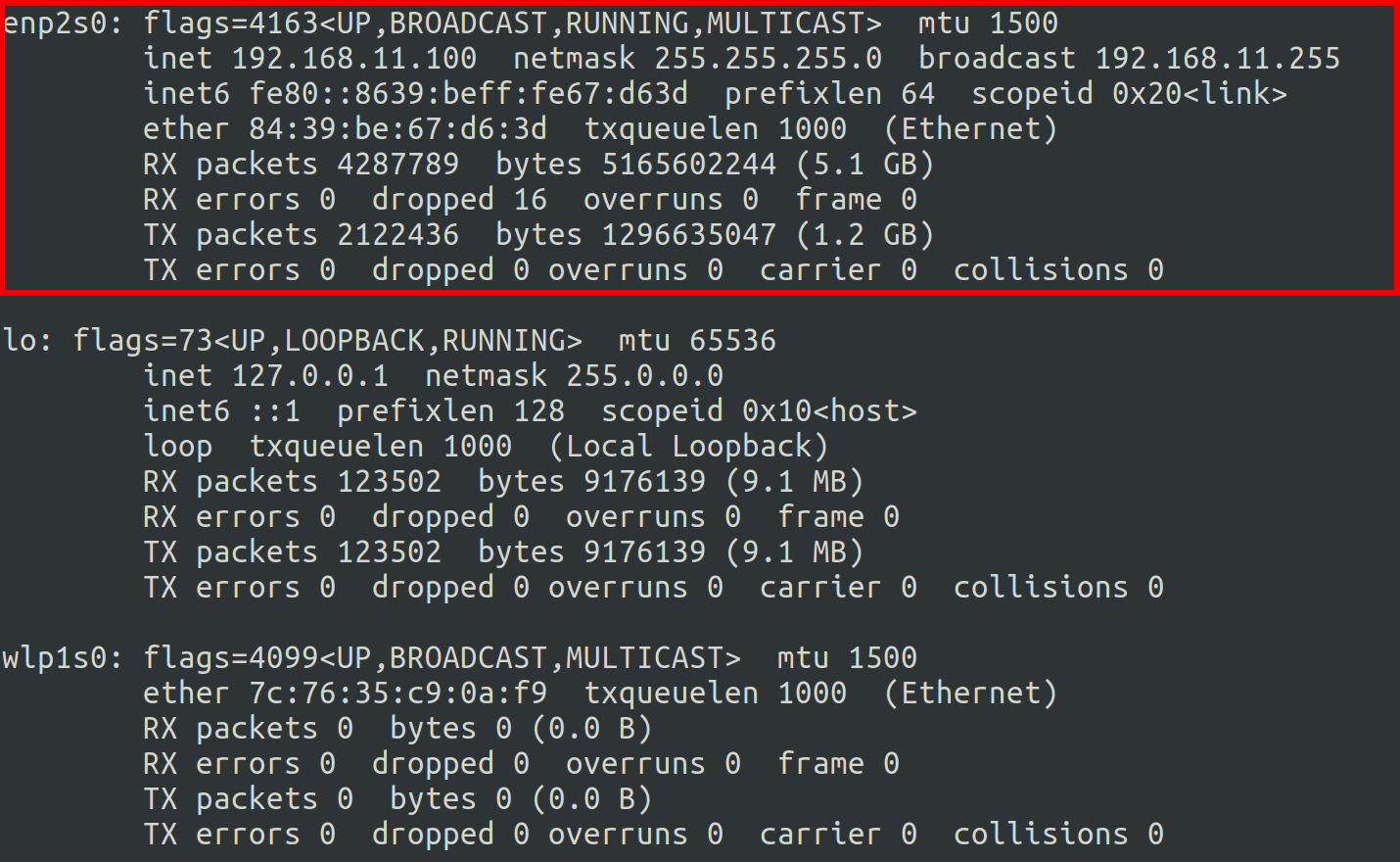Screen dimensions: 1400x862
Task: Click the mtu value 65536
Action: coord(732,341)
